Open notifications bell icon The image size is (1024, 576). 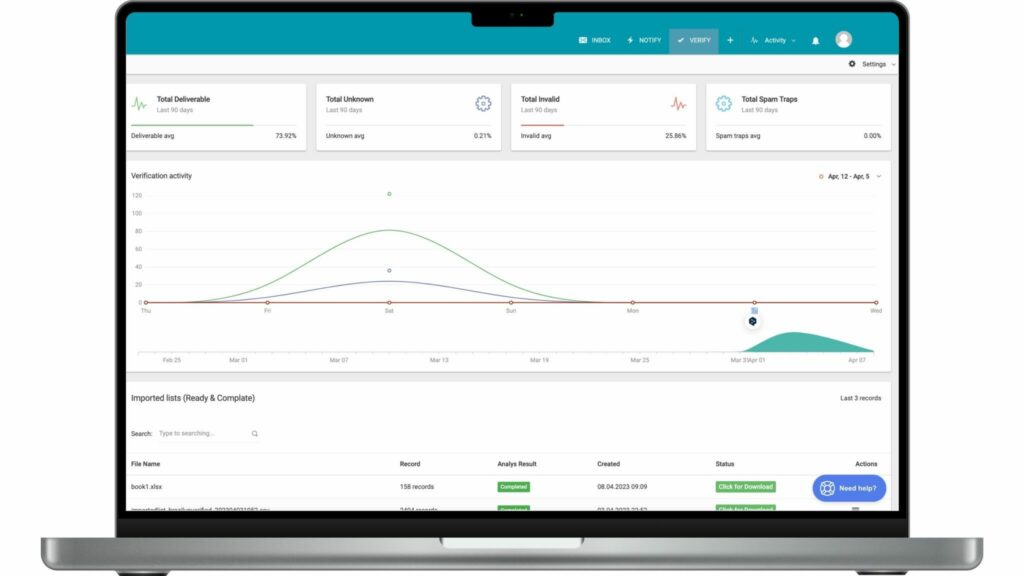tap(815, 41)
